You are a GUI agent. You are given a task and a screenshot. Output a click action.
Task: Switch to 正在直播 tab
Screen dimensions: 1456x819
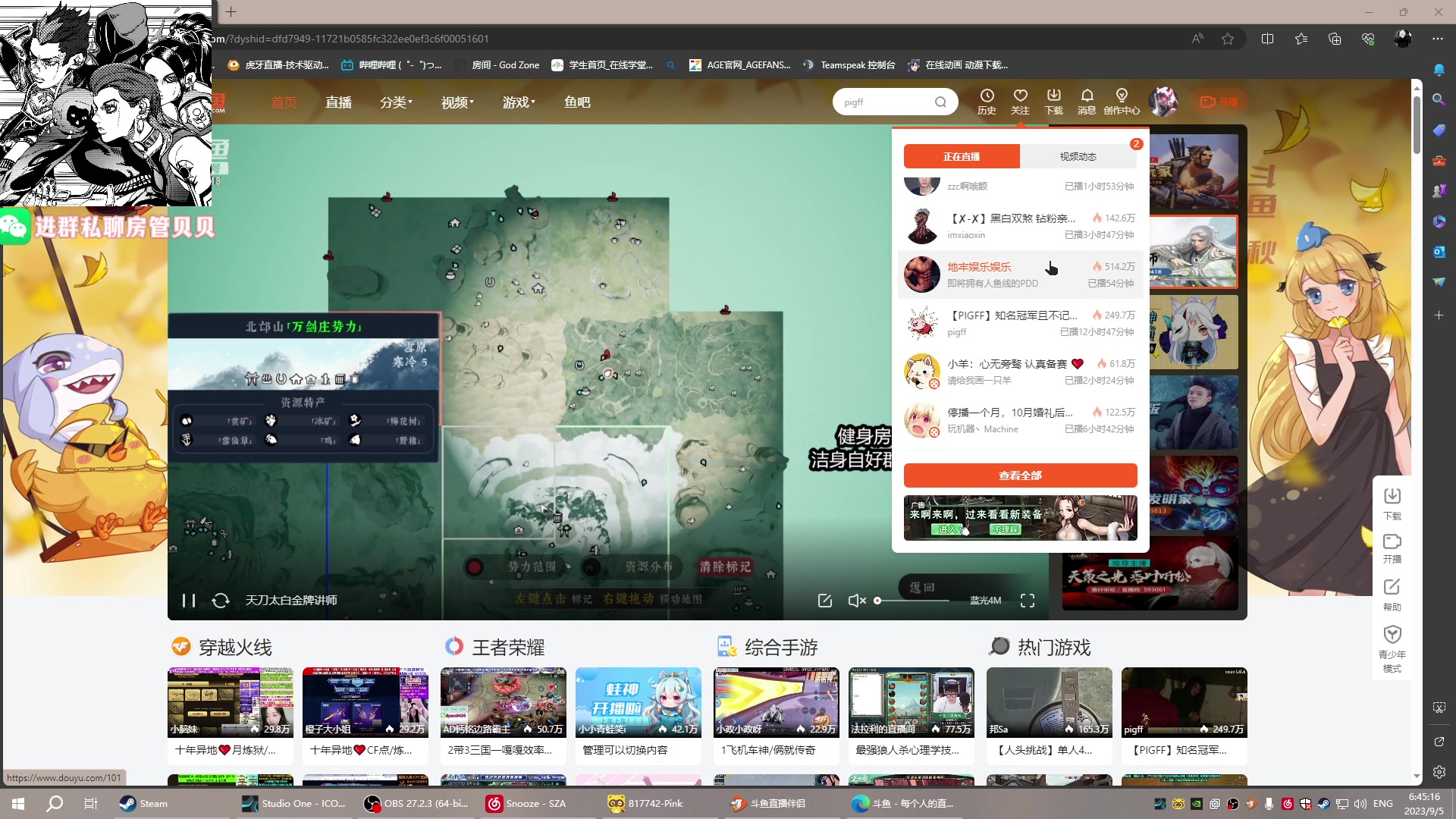(962, 156)
